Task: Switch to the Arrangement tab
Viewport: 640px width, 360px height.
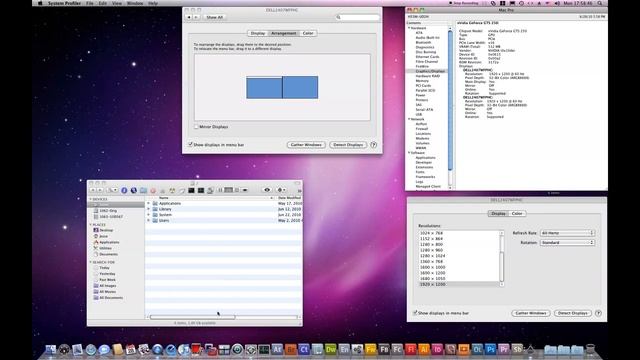Action: coord(284,33)
